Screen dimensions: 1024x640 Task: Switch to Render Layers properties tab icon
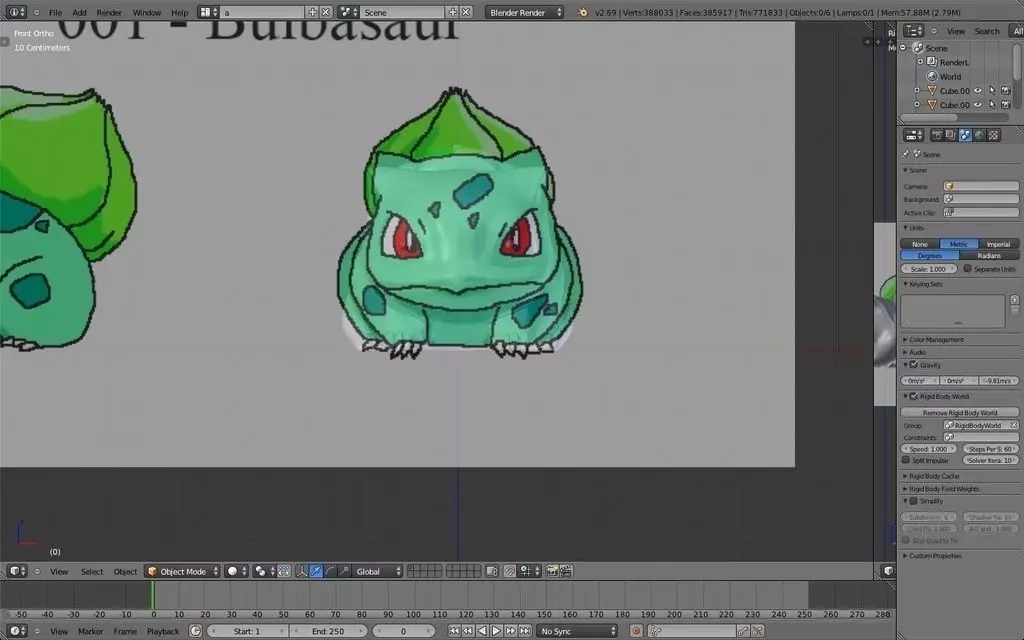[951, 135]
